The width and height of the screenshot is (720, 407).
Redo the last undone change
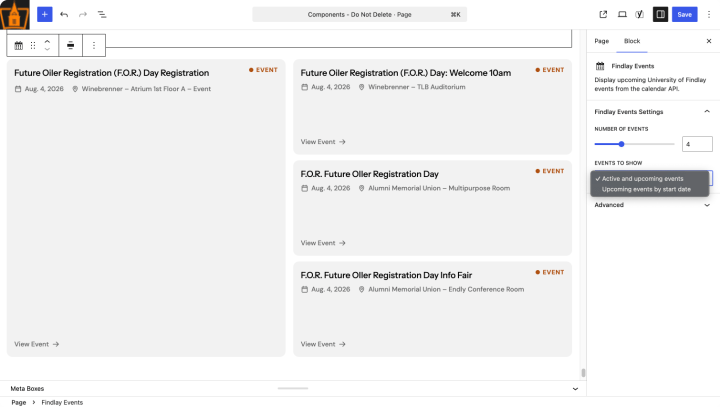[x=83, y=14]
